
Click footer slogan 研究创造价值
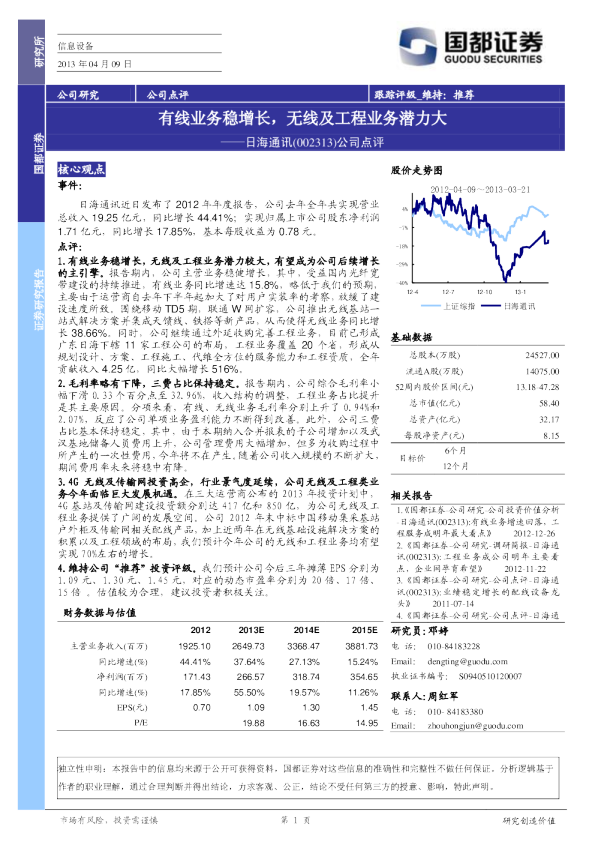(x=529, y=821)
